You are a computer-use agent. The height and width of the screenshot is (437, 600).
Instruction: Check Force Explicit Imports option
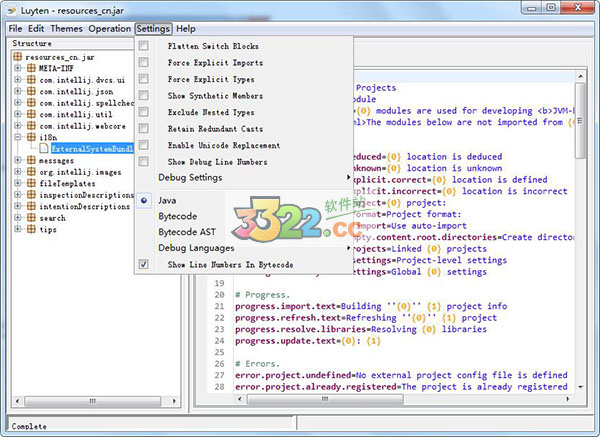click(x=144, y=63)
